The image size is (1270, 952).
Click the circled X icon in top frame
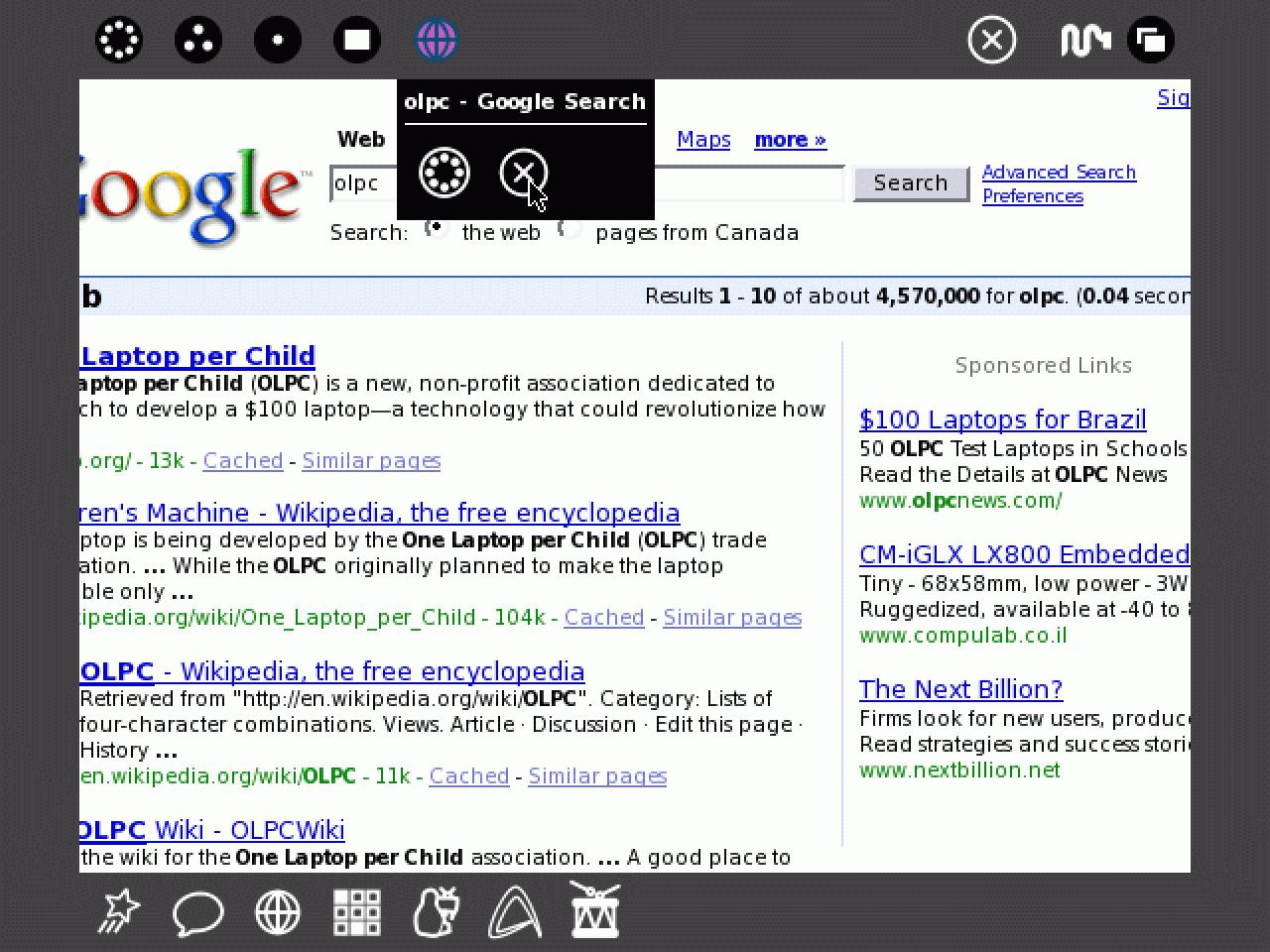992,40
